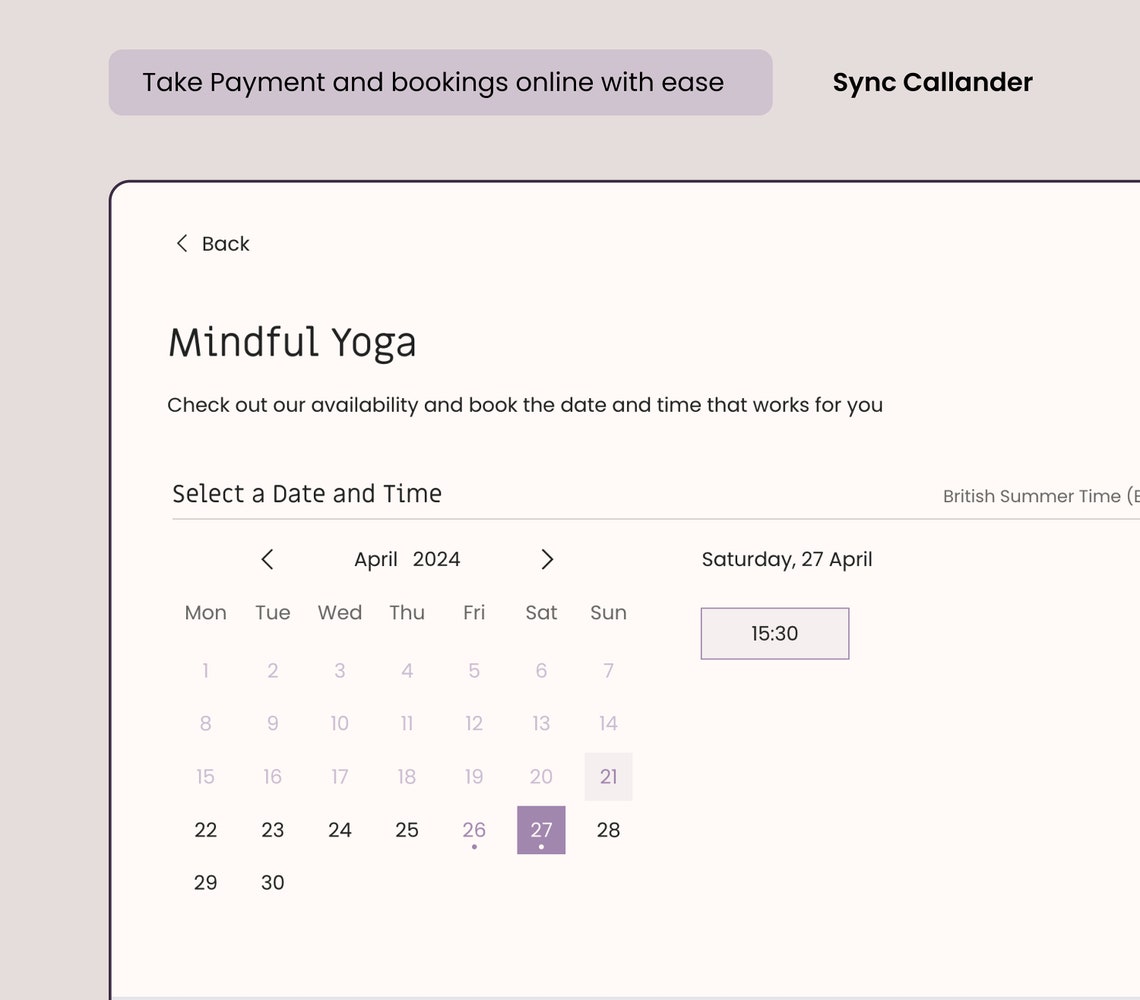Choose April 30 on the calendar
Image resolution: width=1140 pixels, height=1000 pixels.
272,883
